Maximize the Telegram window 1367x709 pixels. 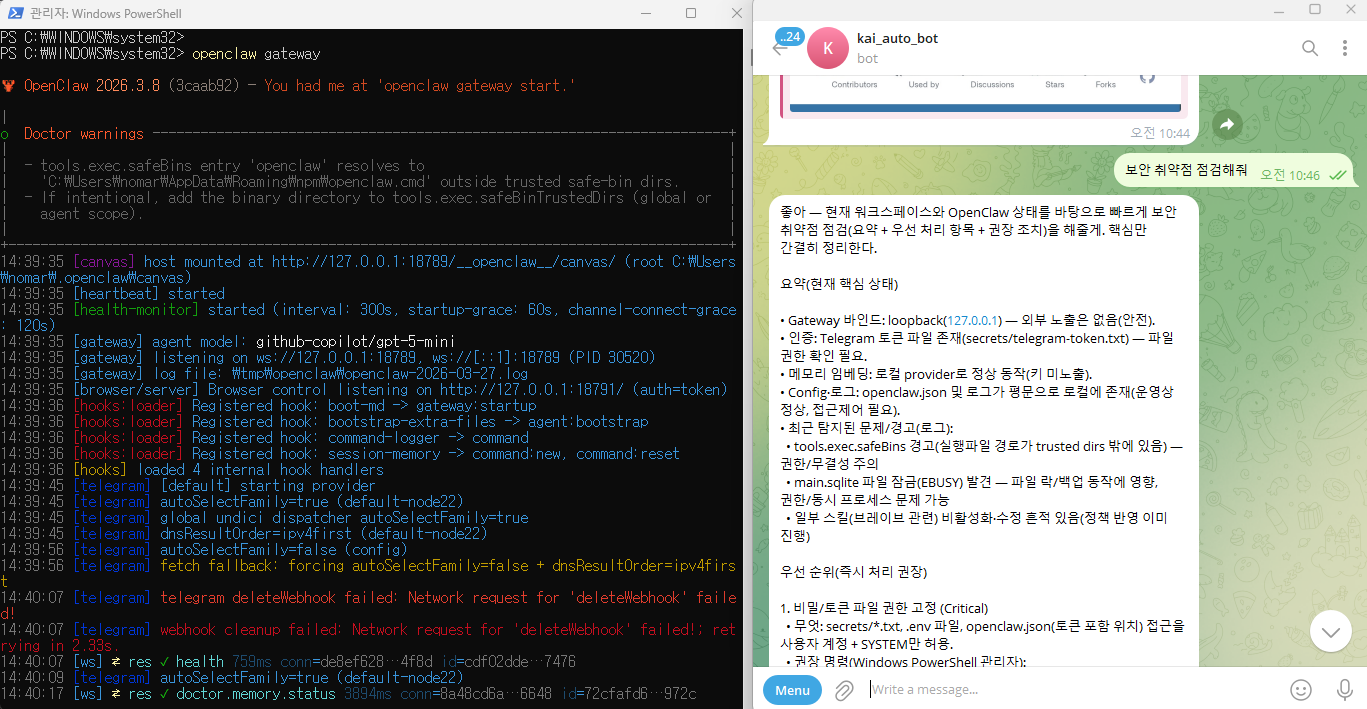tap(1315, 9)
